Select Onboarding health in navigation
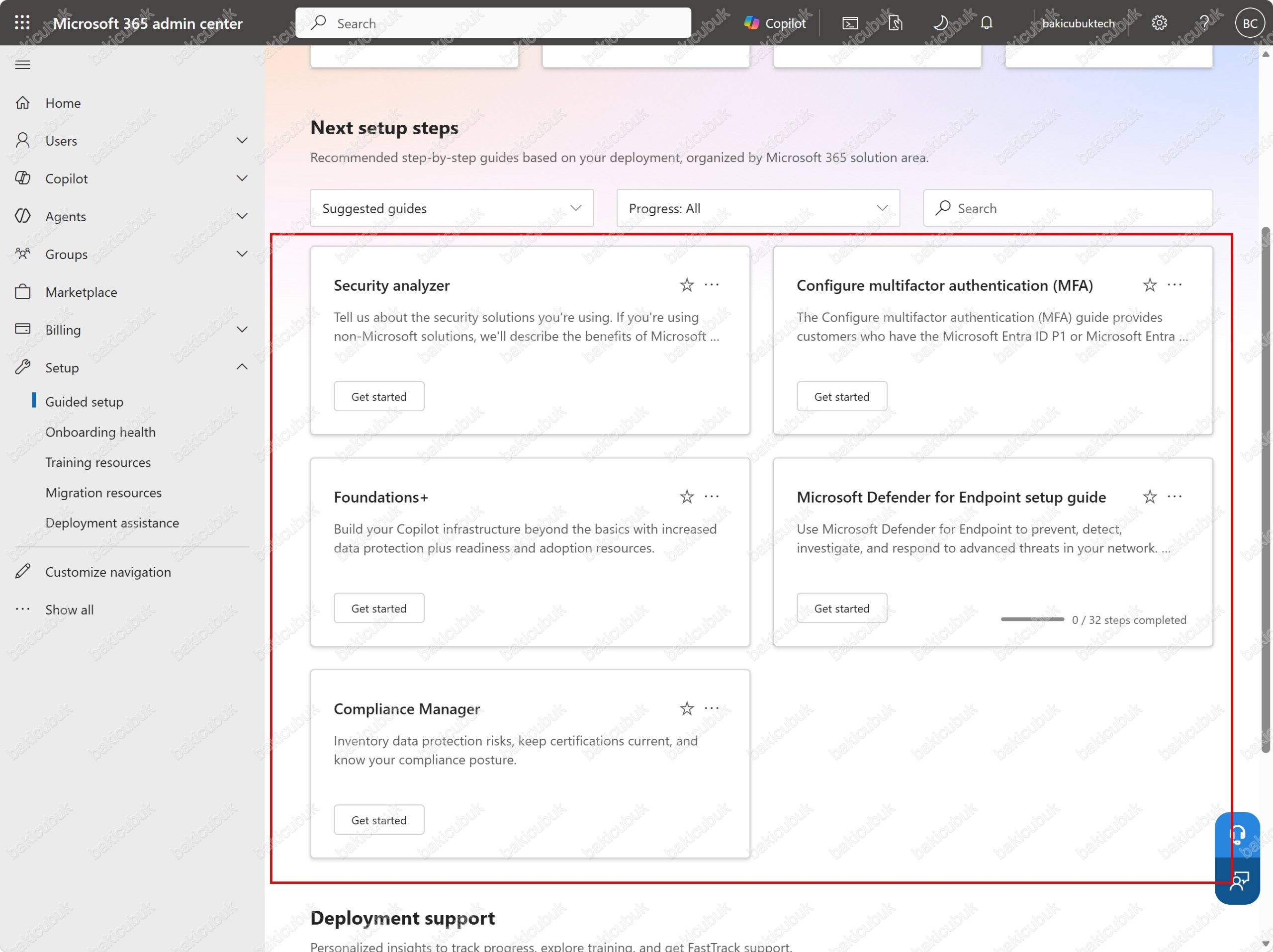 [100, 432]
